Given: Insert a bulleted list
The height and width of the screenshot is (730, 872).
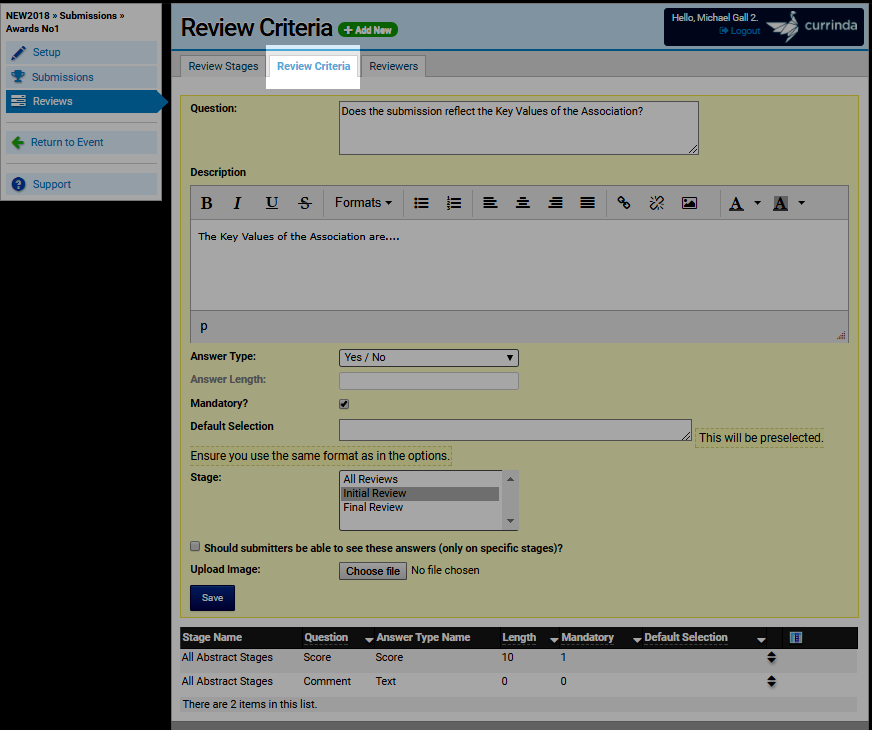Looking at the screenshot, I should click(422, 203).
